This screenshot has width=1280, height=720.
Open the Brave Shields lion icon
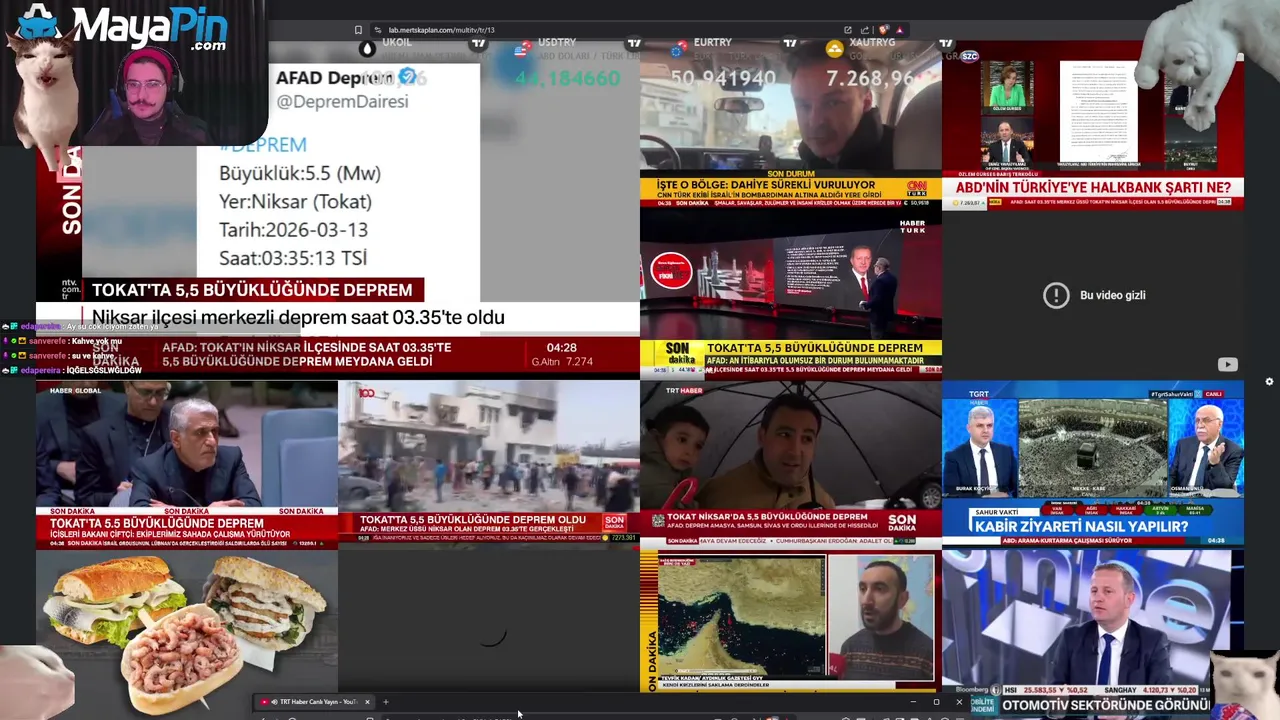[883, 30]
